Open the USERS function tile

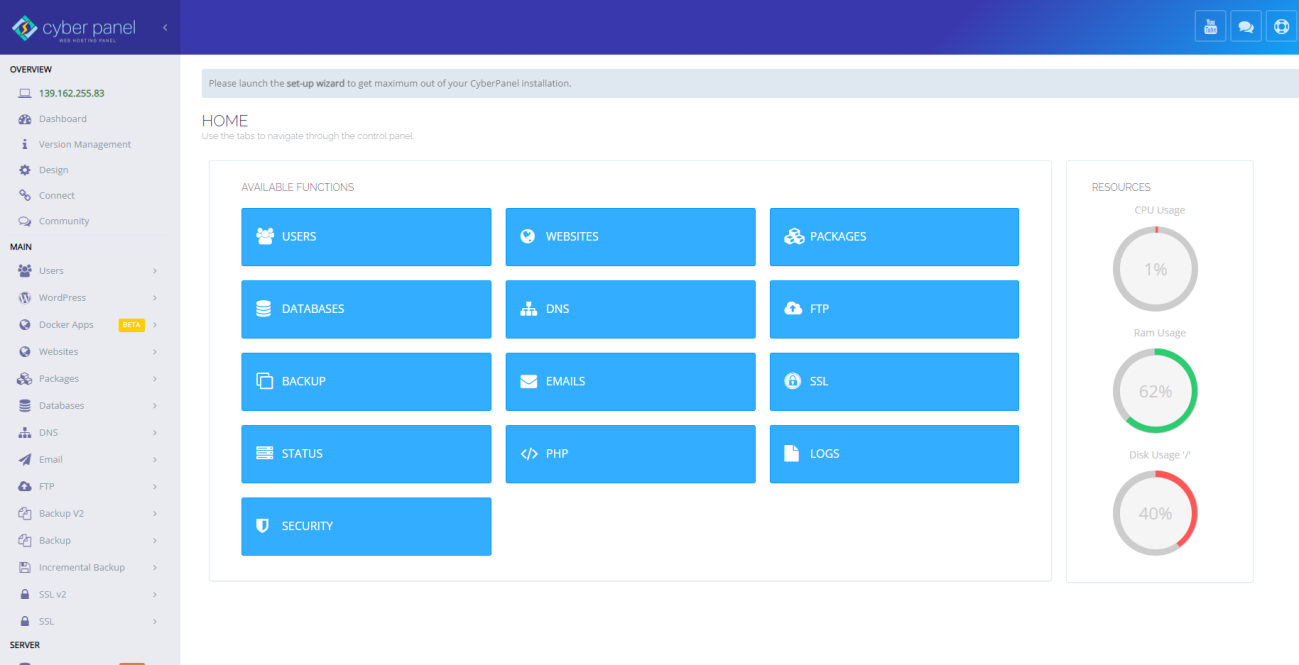tap(366, 237)
